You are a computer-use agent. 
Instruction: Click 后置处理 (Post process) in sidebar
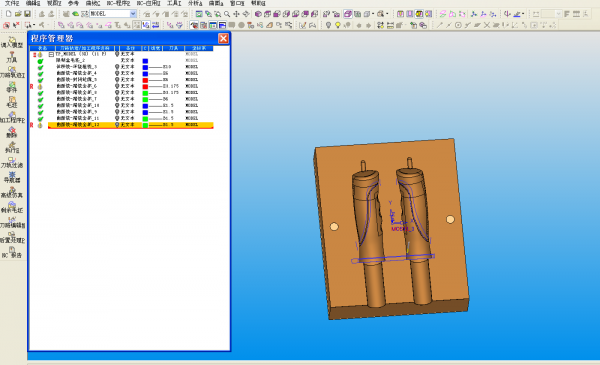[x=12, y=237]
